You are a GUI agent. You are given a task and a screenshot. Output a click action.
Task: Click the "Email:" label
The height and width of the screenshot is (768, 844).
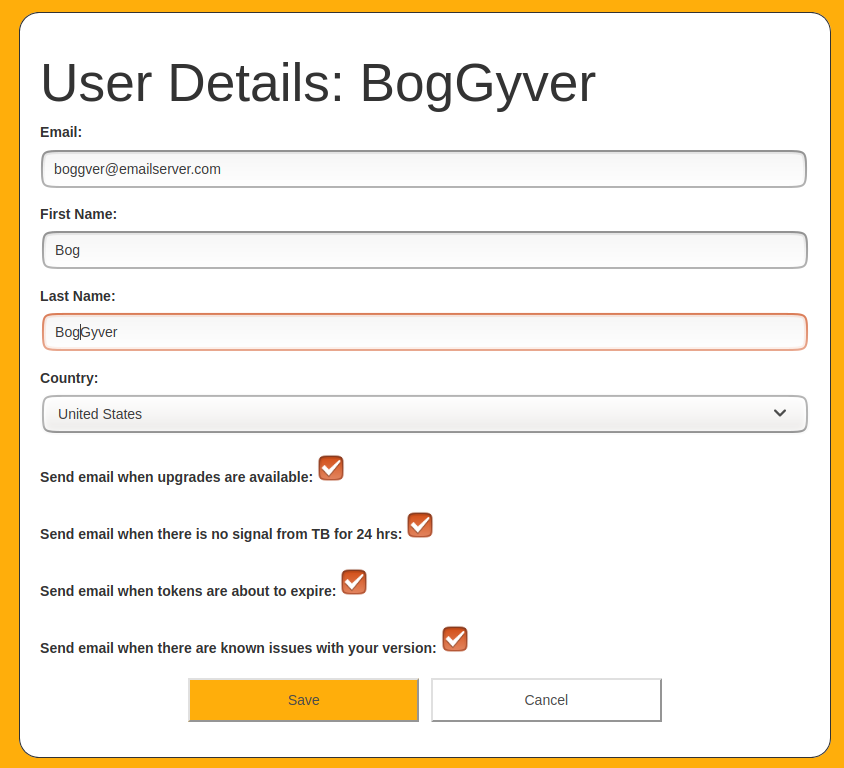[x=61, y=132]
